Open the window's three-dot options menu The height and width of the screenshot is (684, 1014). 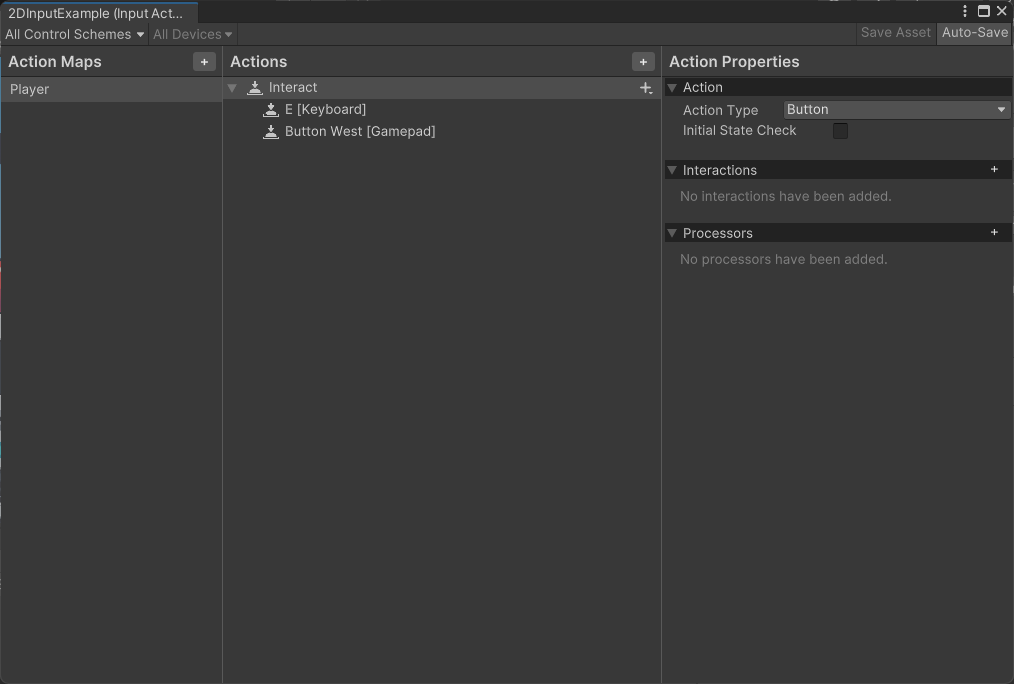[965, 11]
